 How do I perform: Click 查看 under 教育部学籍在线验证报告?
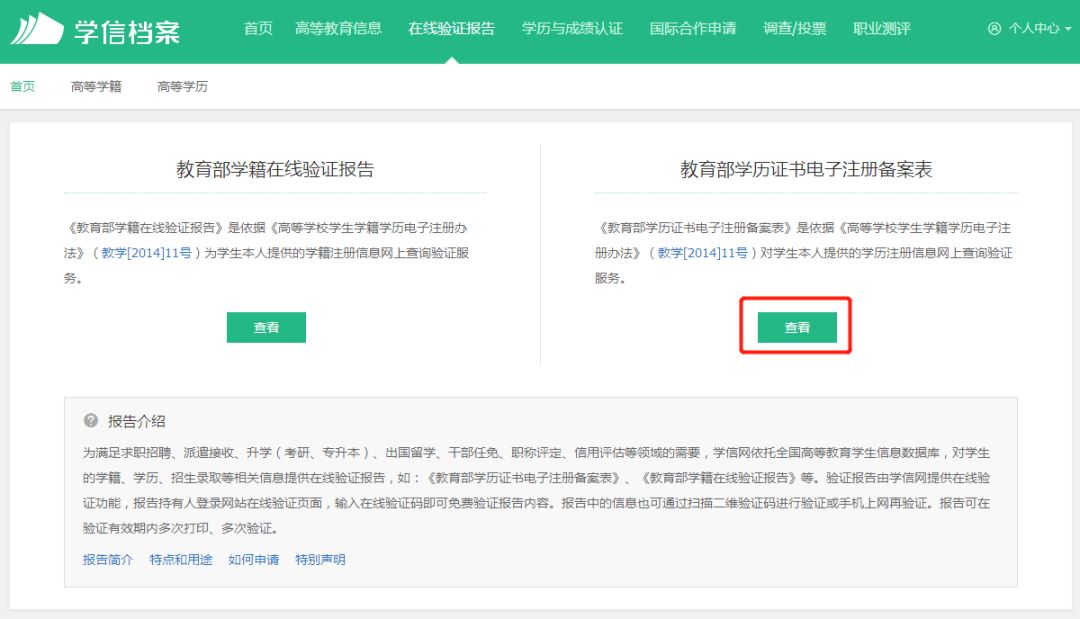coord(266,327)
